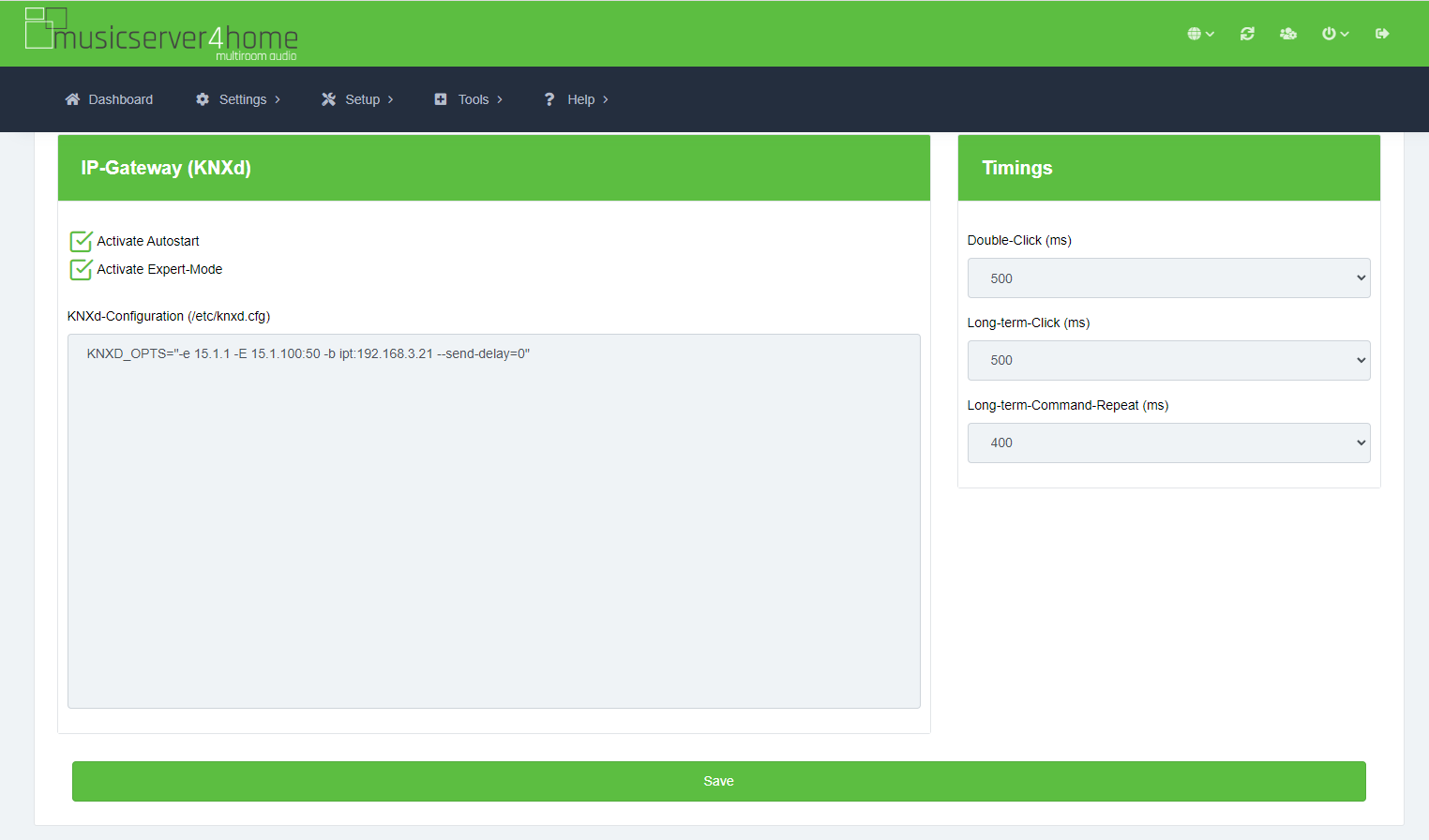Image resolution: width=1429 pixels, height=840 pixels.
Task: Open the Settings menu
Action: pyautogui.click(x=238, y=99)
